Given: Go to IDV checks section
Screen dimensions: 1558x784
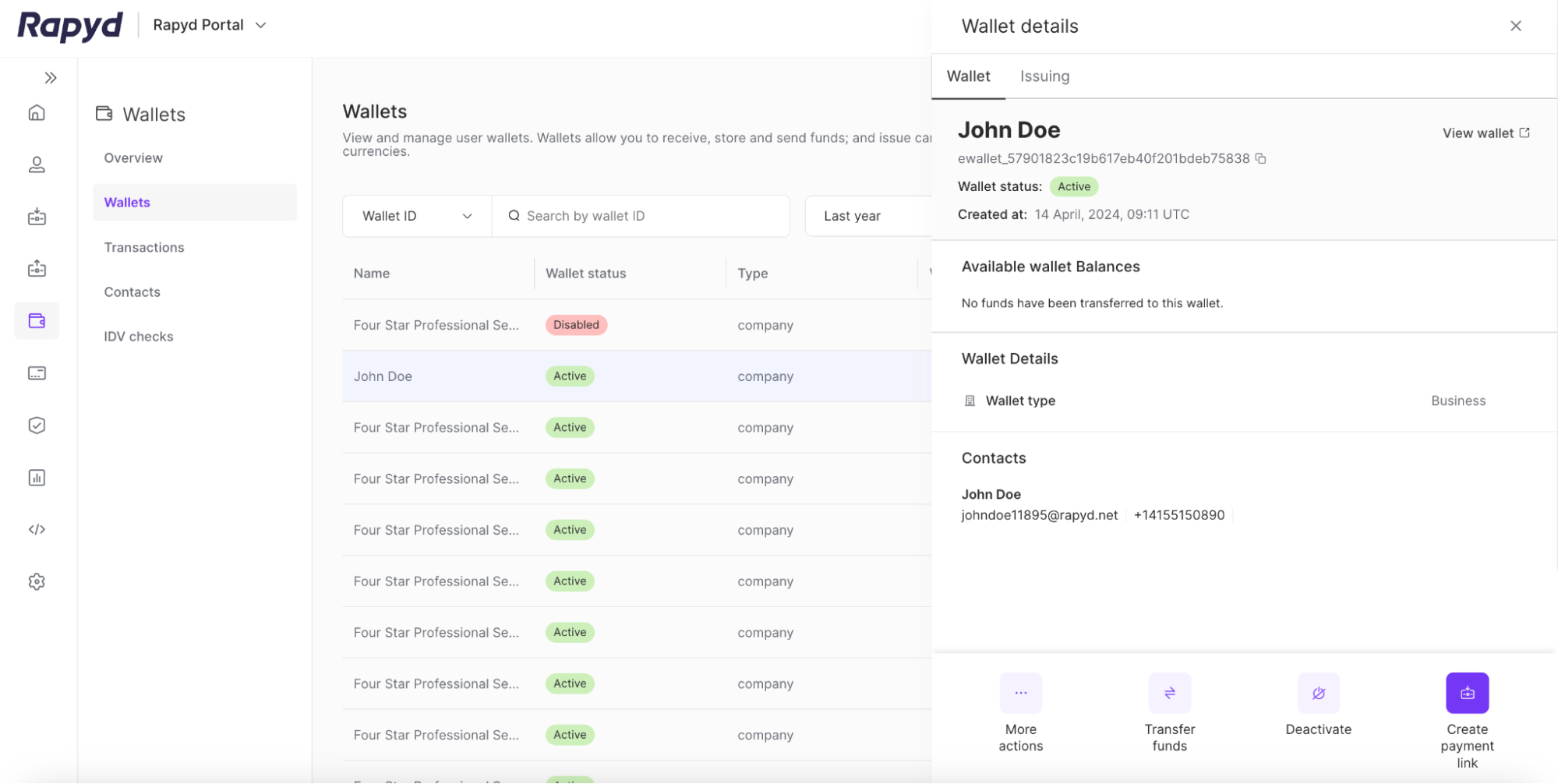Looking at the screenshot, I should 139,337.
